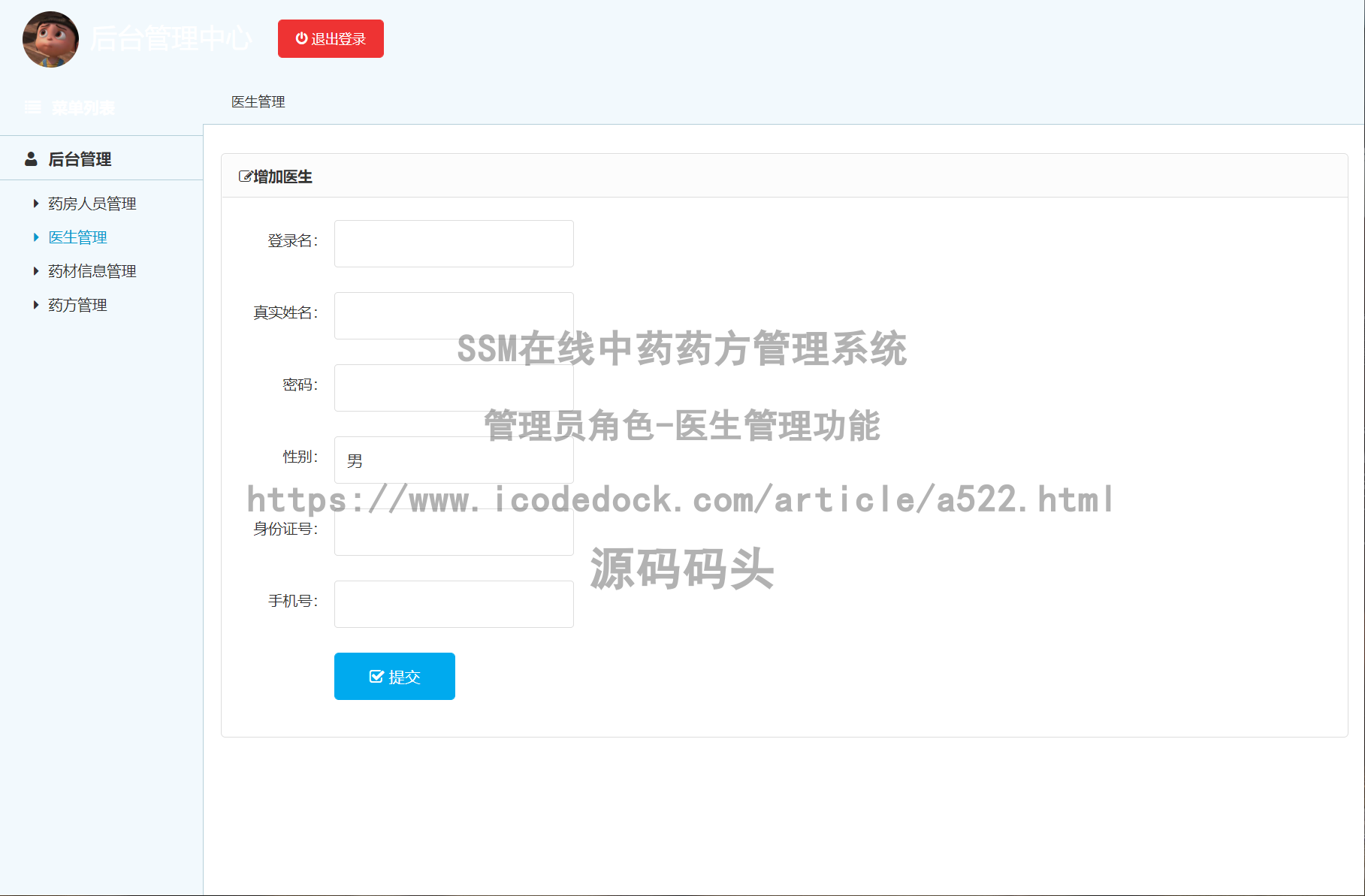The width and height of the screenshot is (1365, 896).
Task: Click the 医生管理 breadcrumb tab
Action: point(258,101)
